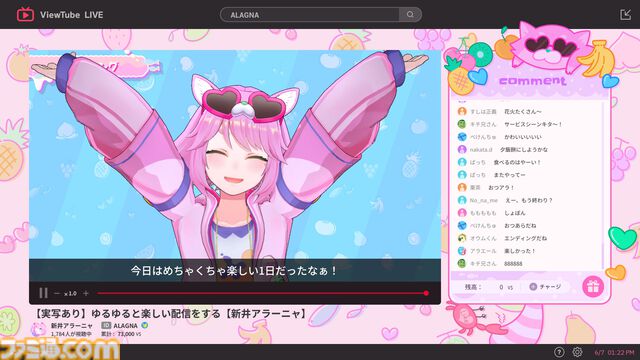Click the 6/7 01:22 PM clock
Screen dimensions: 640x360
click(614, 352)
